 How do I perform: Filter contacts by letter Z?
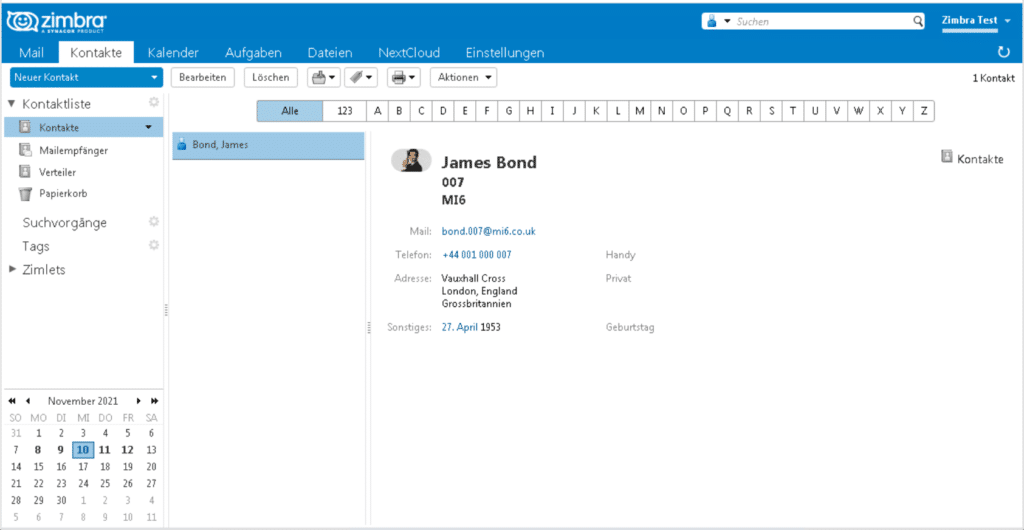[x=923, y=111]
